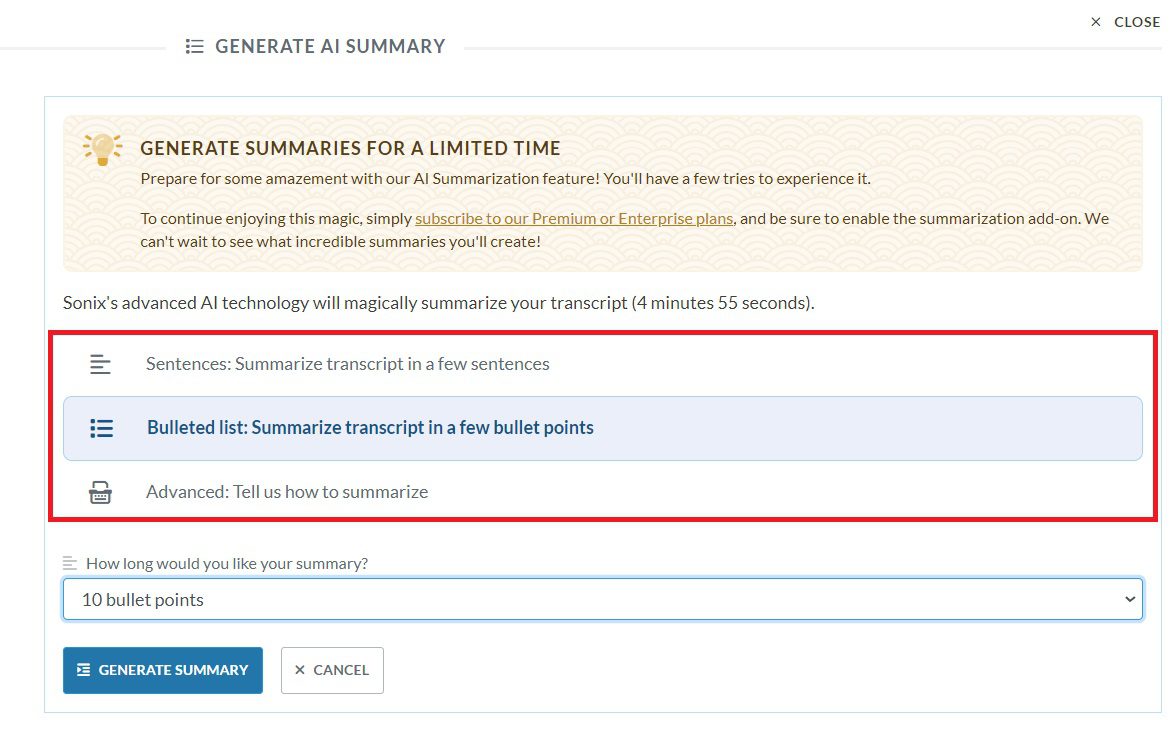
Task: Click the Advanced summarize printer-style icon
Action: [x=100, y=491]
